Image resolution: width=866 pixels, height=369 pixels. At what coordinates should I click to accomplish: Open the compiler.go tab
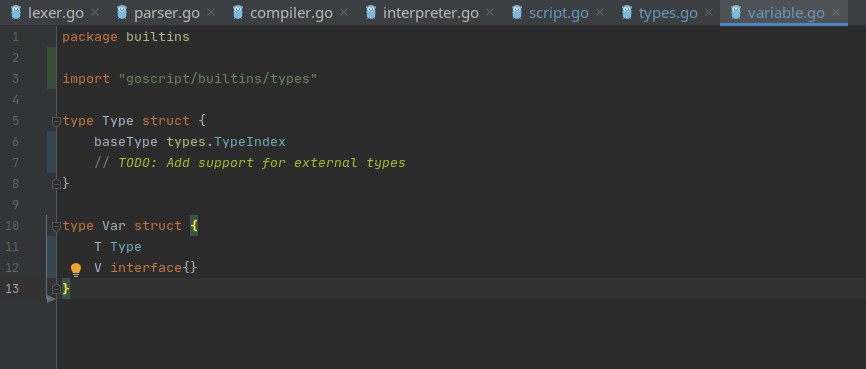point(291,13)
